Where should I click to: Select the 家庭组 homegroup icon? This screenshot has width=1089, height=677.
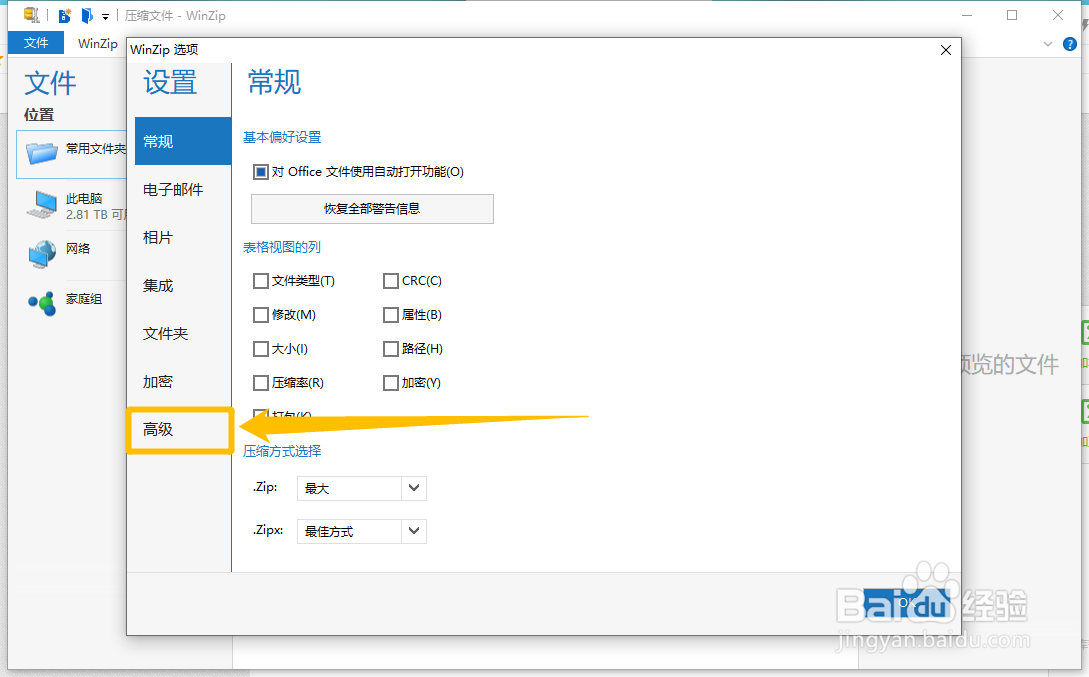point(42,303)
